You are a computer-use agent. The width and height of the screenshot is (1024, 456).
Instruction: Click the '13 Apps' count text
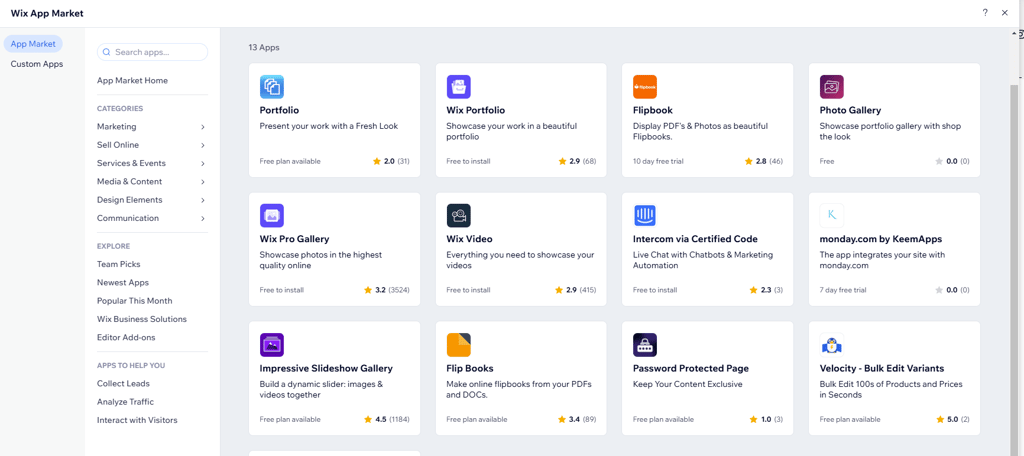(264, 48)
